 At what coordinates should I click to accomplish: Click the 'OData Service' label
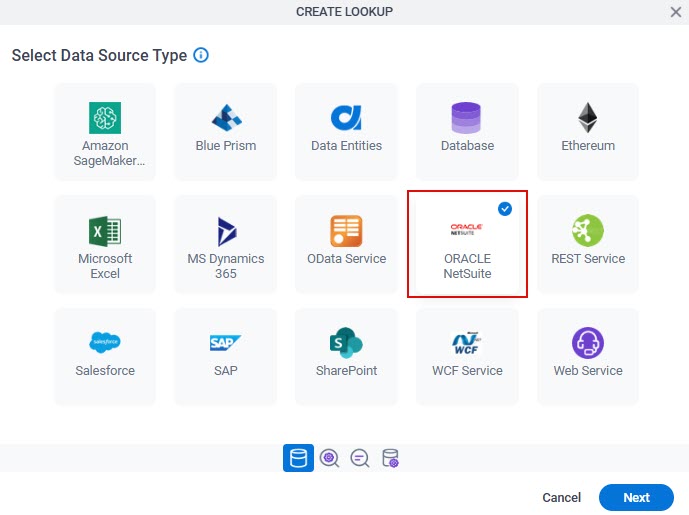pos(346,258)
